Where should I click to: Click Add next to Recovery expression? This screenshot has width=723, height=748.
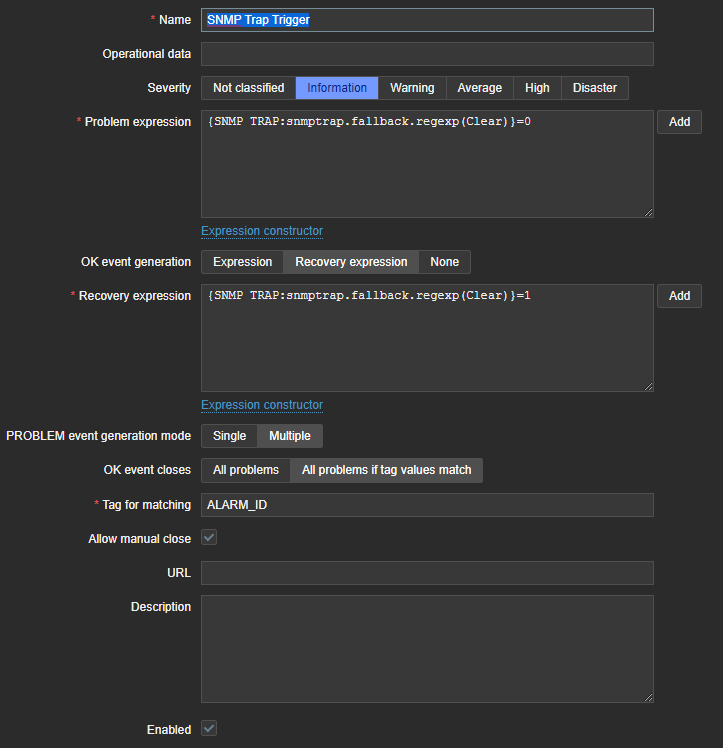[679, 296]
